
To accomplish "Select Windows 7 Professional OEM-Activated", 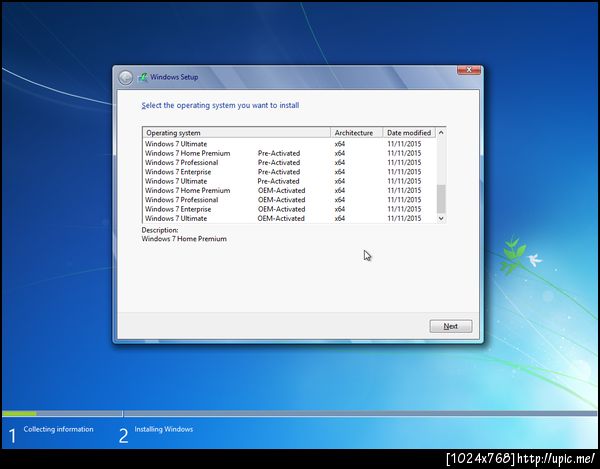I will tap(289, 200).
